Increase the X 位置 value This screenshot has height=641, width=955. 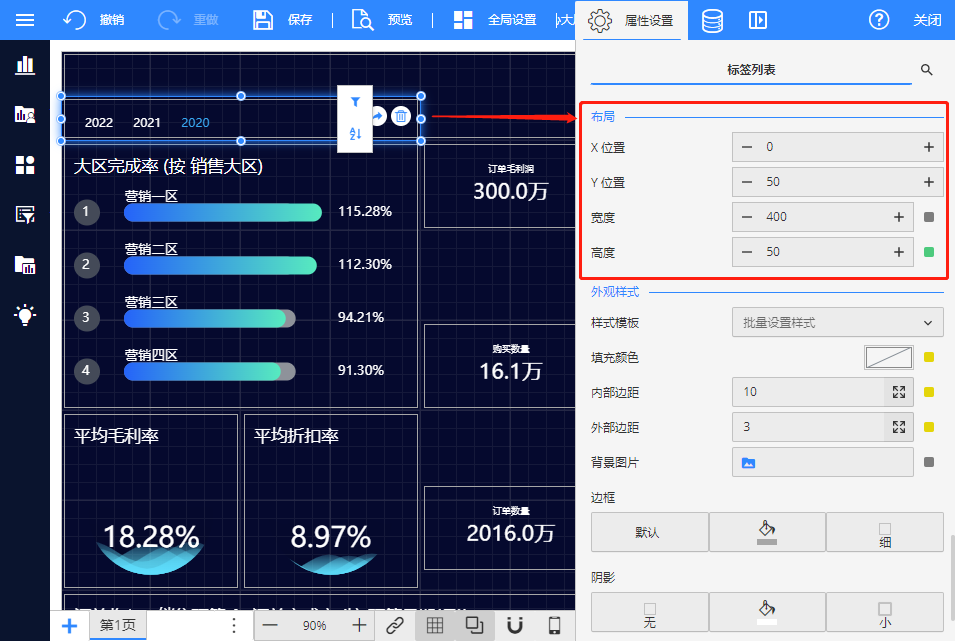(x=928, y=147)
